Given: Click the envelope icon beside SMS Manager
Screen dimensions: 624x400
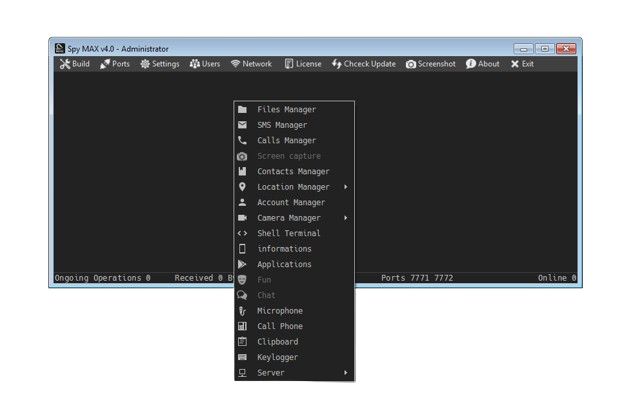Looking at the screenshot, I should (242, 125).
